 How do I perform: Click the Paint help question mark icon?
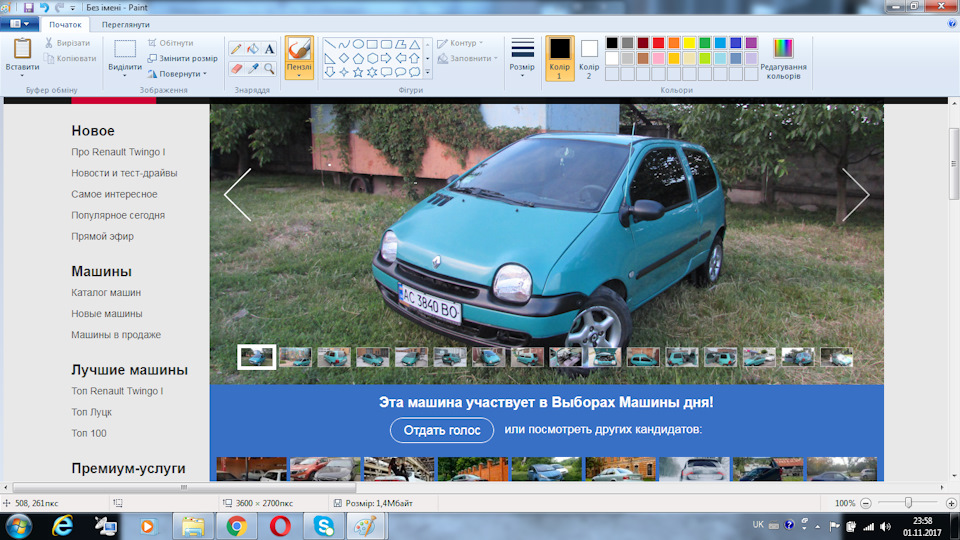point(951,24)
